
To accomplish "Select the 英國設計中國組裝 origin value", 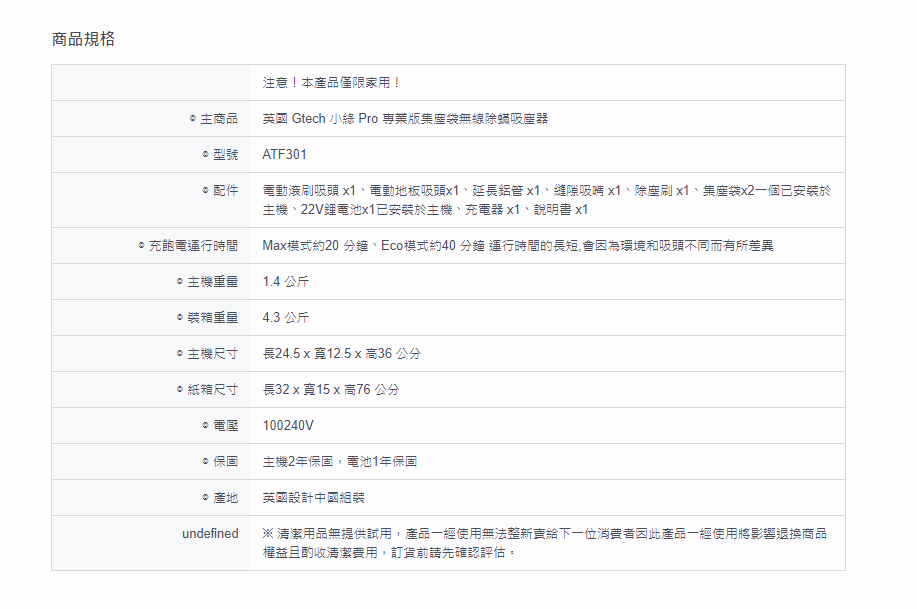I will [x=313, y=498].
